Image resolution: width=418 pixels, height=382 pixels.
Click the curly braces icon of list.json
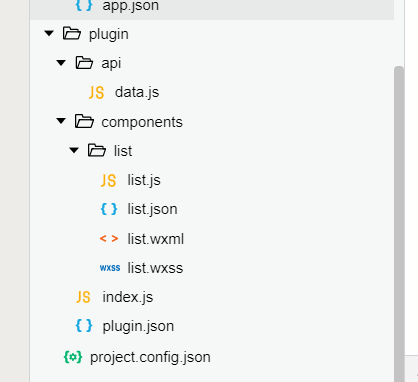pyautogui.click(x=109, y=209)
